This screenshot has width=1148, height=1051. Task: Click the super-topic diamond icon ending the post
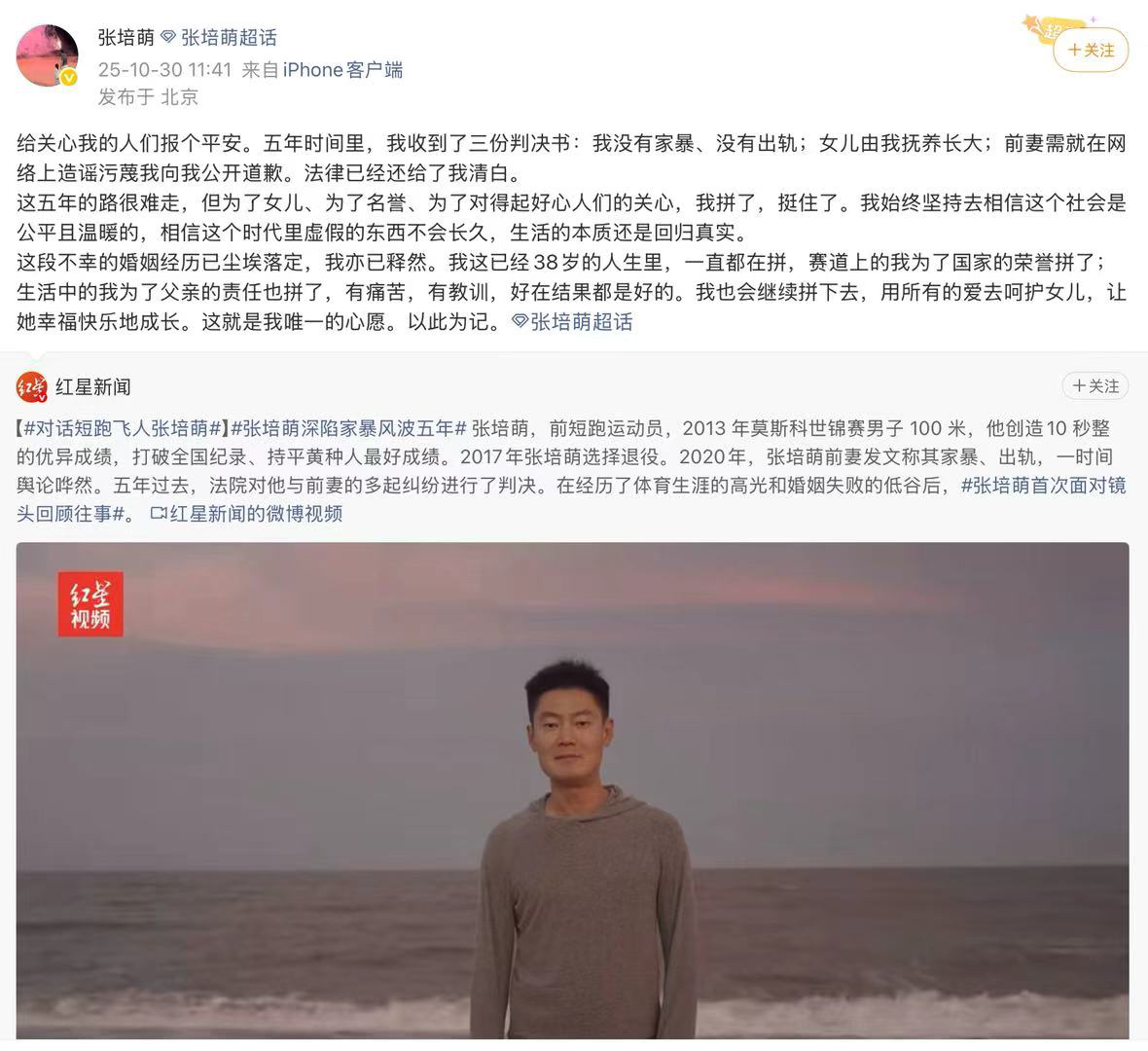pos(520,321)
